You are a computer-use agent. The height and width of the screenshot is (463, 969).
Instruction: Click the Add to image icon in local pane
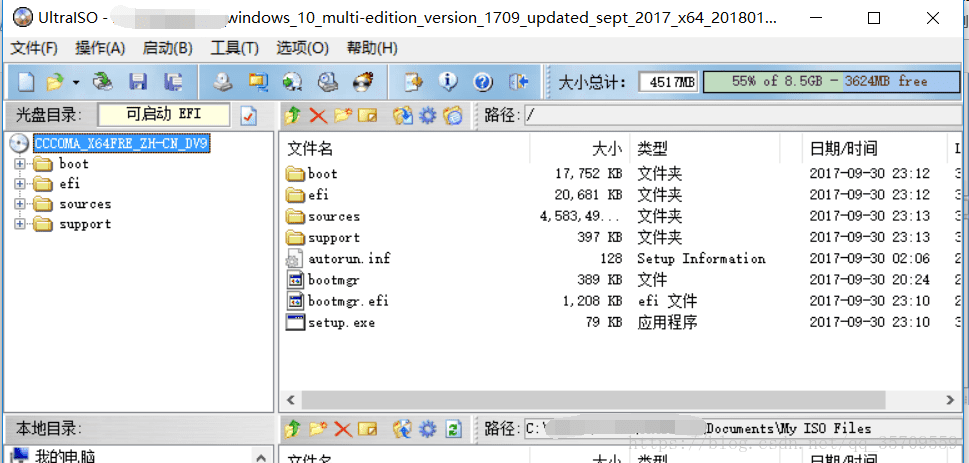403,428
